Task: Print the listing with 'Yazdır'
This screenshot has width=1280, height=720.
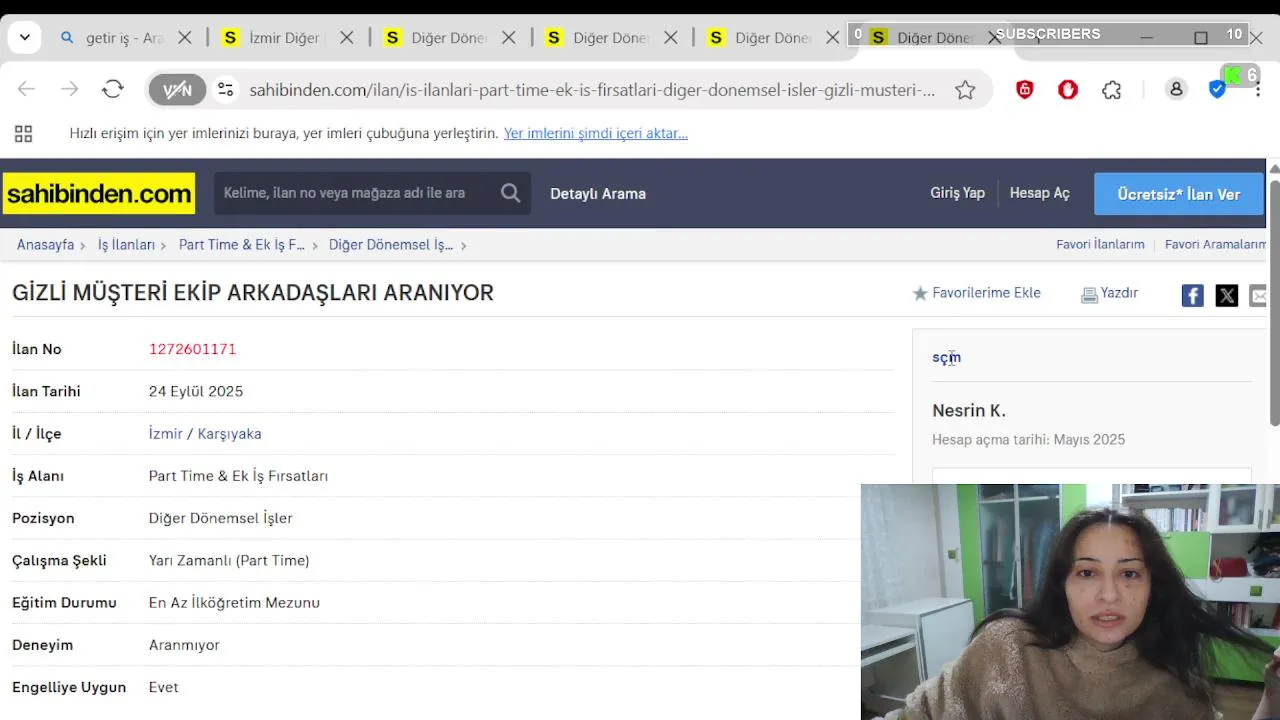Action: coord(1110,293)
